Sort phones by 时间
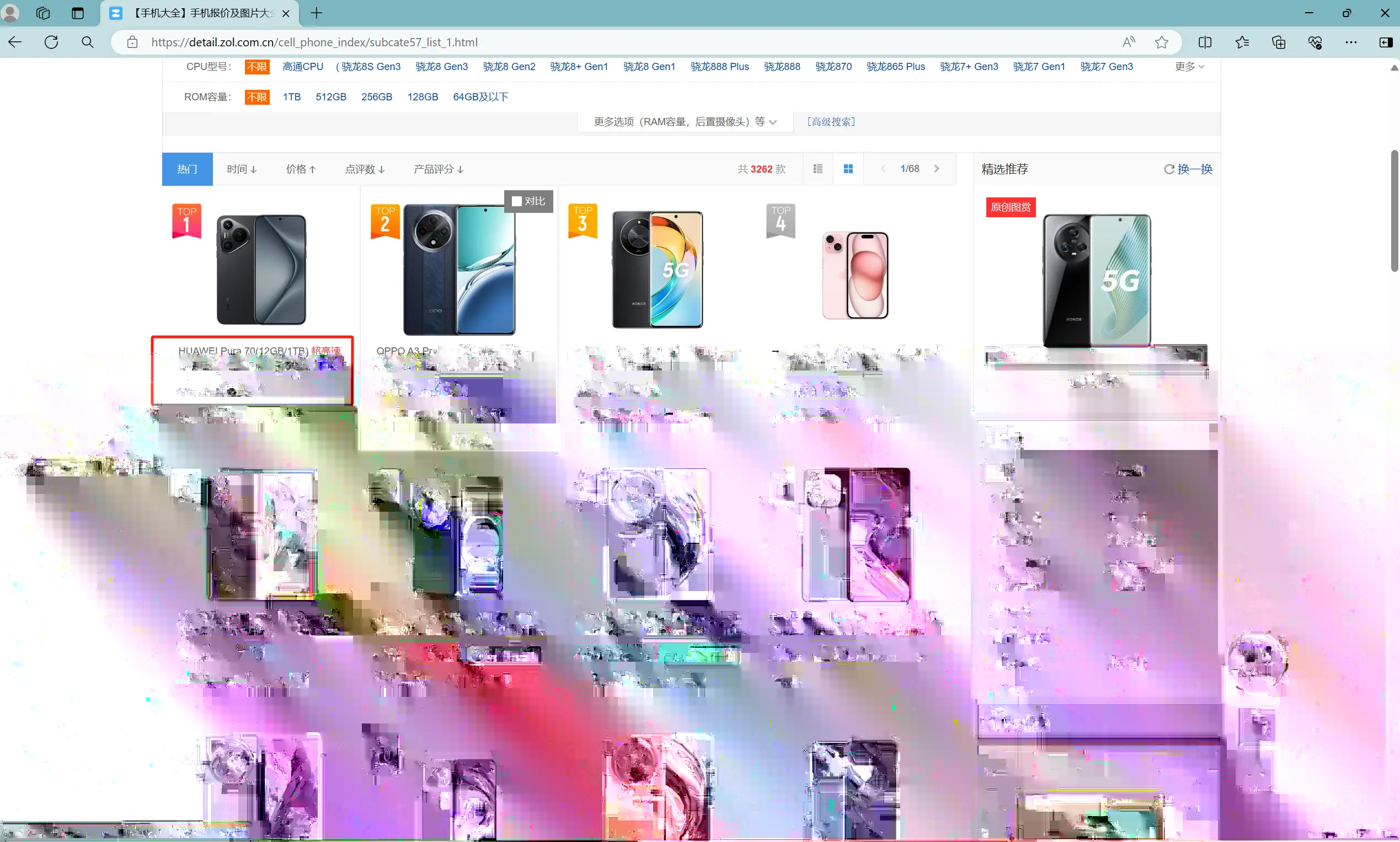 [x=242, y=169]
